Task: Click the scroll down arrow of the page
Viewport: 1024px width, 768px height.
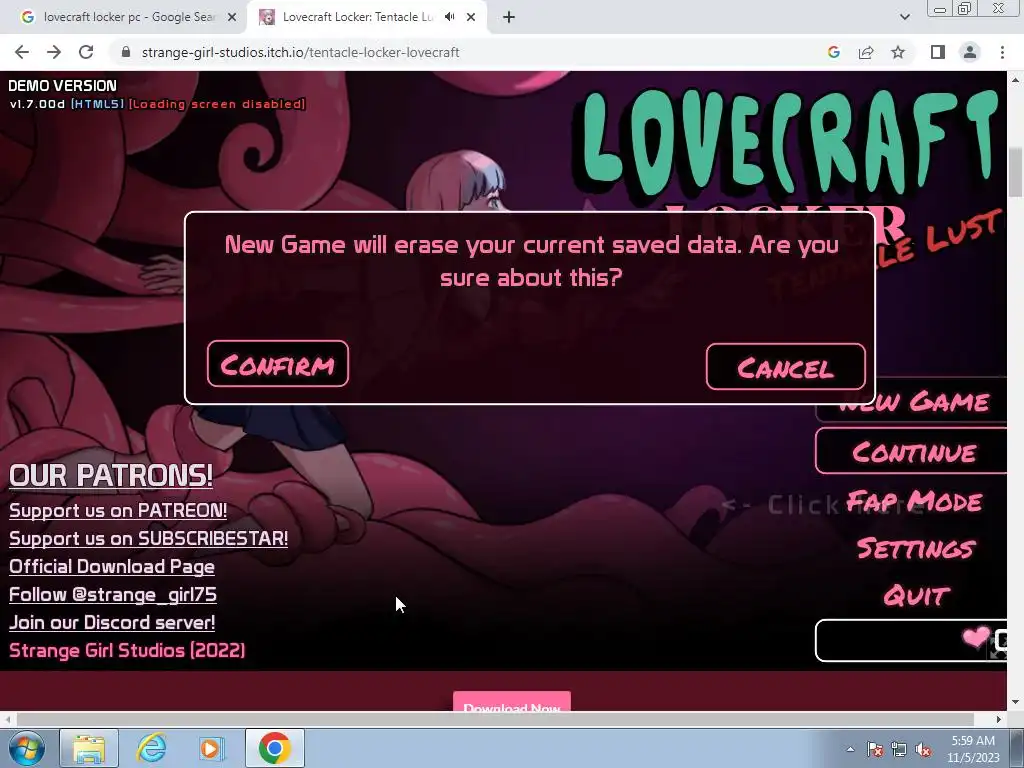Action: (1015, 702)
